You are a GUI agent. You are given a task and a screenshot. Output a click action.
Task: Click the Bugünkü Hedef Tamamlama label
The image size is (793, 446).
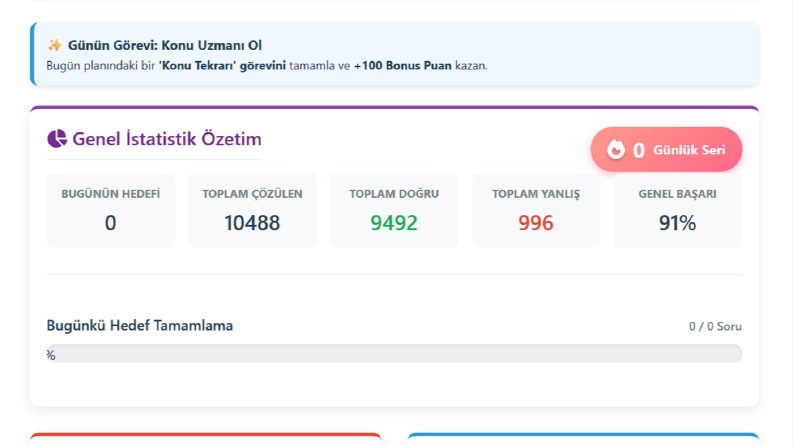(x=140, y=326)
